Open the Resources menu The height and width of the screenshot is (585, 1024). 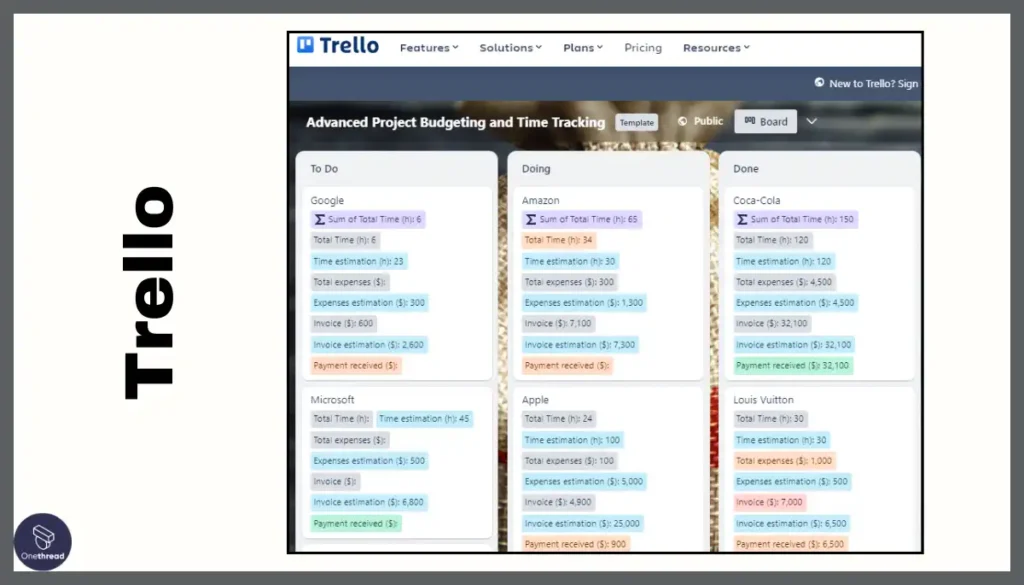click(x=716, y=48)
